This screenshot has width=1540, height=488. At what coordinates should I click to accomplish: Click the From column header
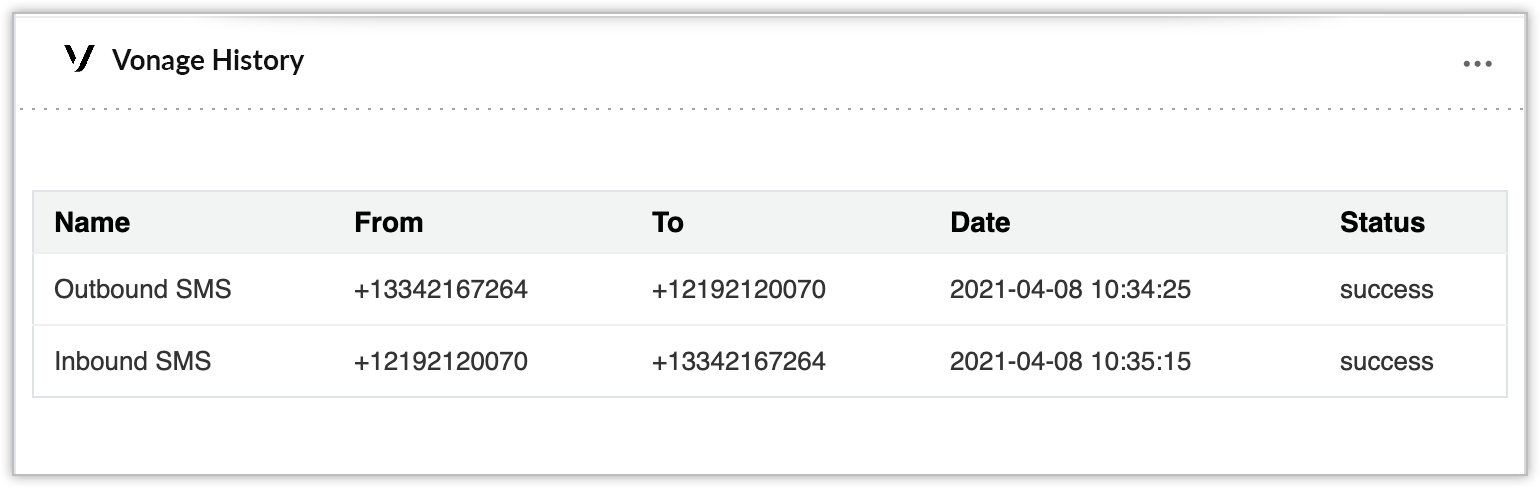click(x=388, y=222)
